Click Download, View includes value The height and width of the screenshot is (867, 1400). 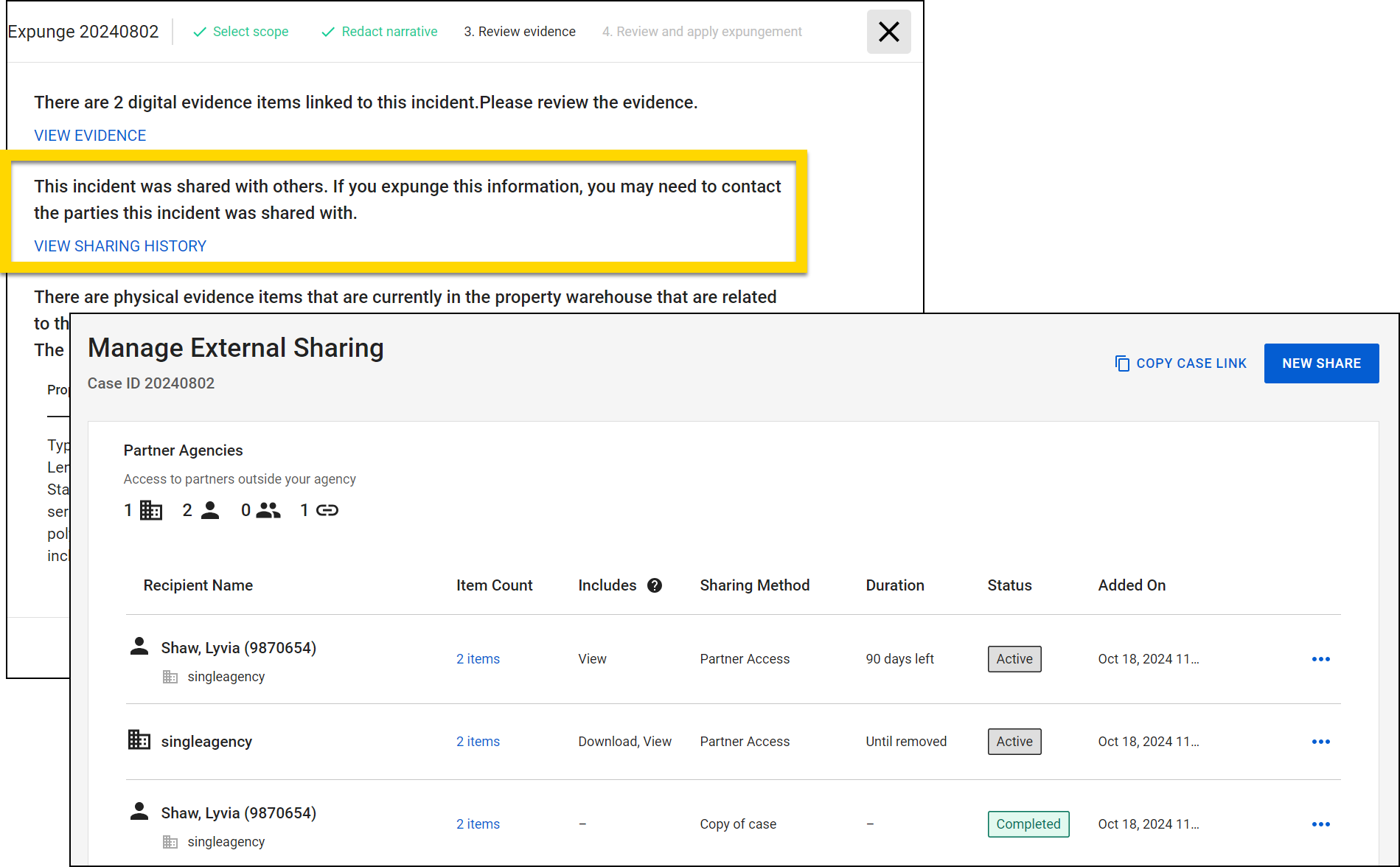click(x=624, y=742)
